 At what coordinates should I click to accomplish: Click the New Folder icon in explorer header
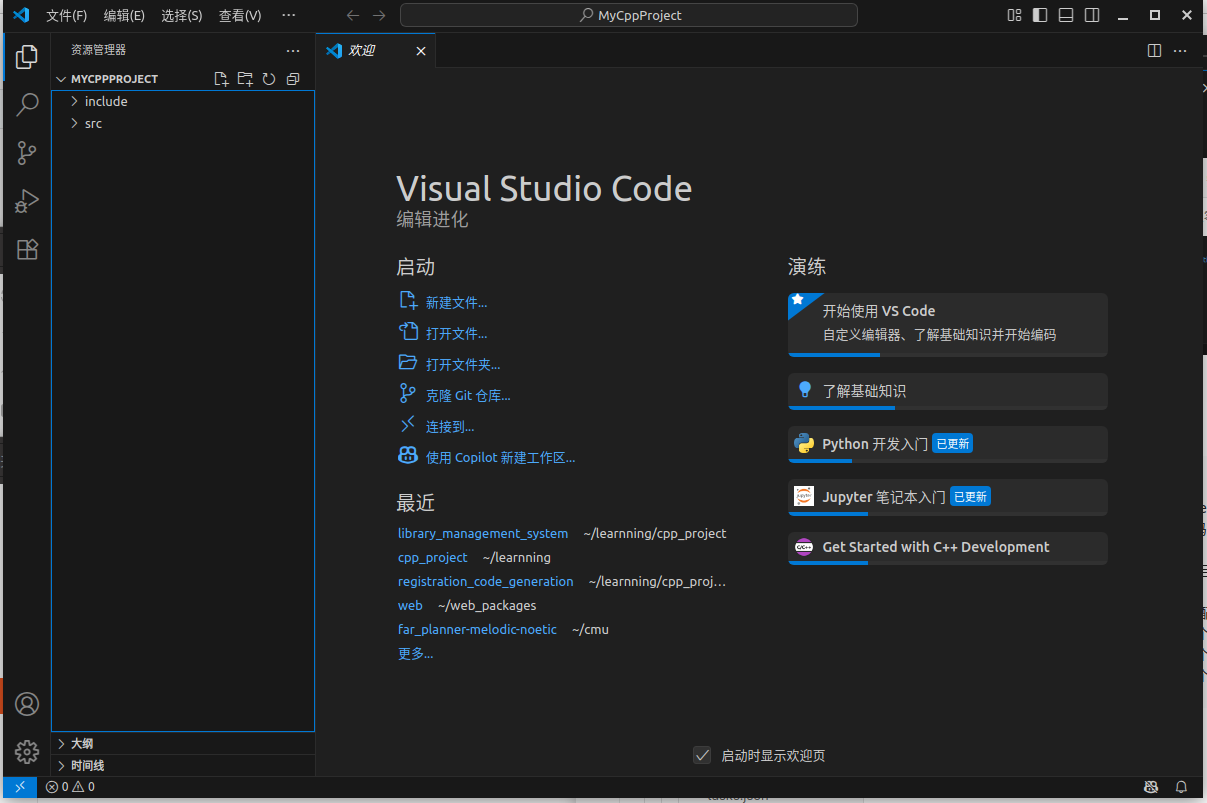[x=245, y=79]
